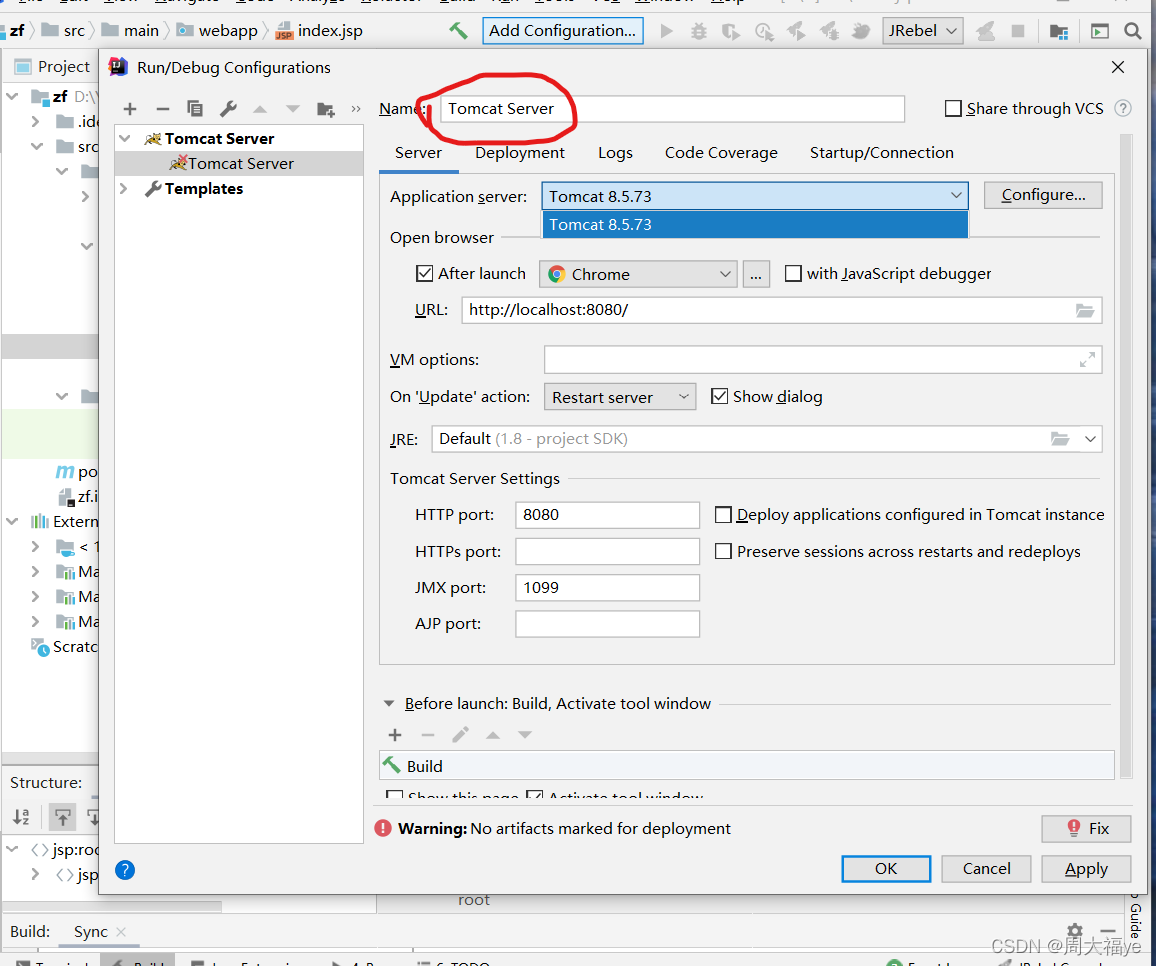This screenshot has height=966, width=1156.
Task: Click the empty AJP port field
Action: tap(607, 624)
